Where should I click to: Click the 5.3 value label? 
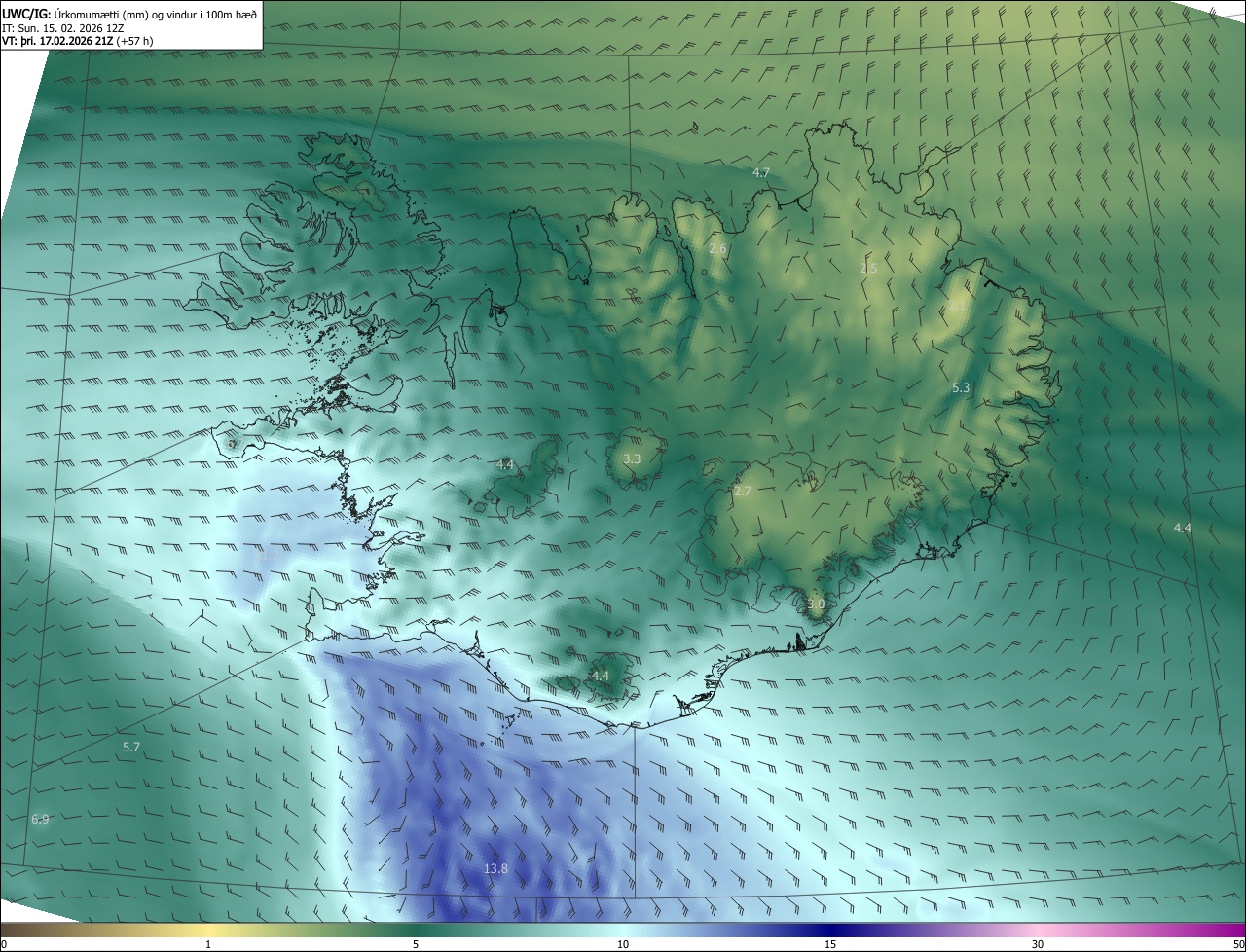point(961,387)
